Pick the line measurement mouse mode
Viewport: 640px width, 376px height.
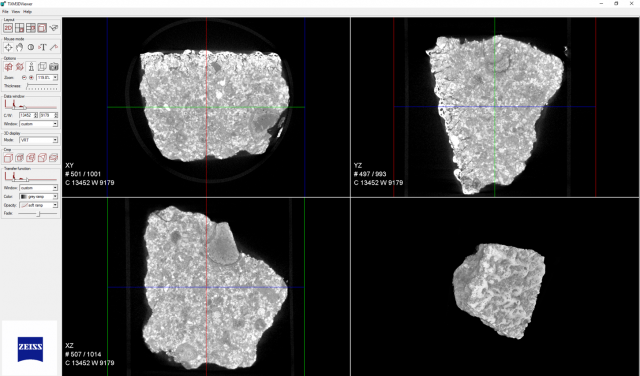click(53, 47)
